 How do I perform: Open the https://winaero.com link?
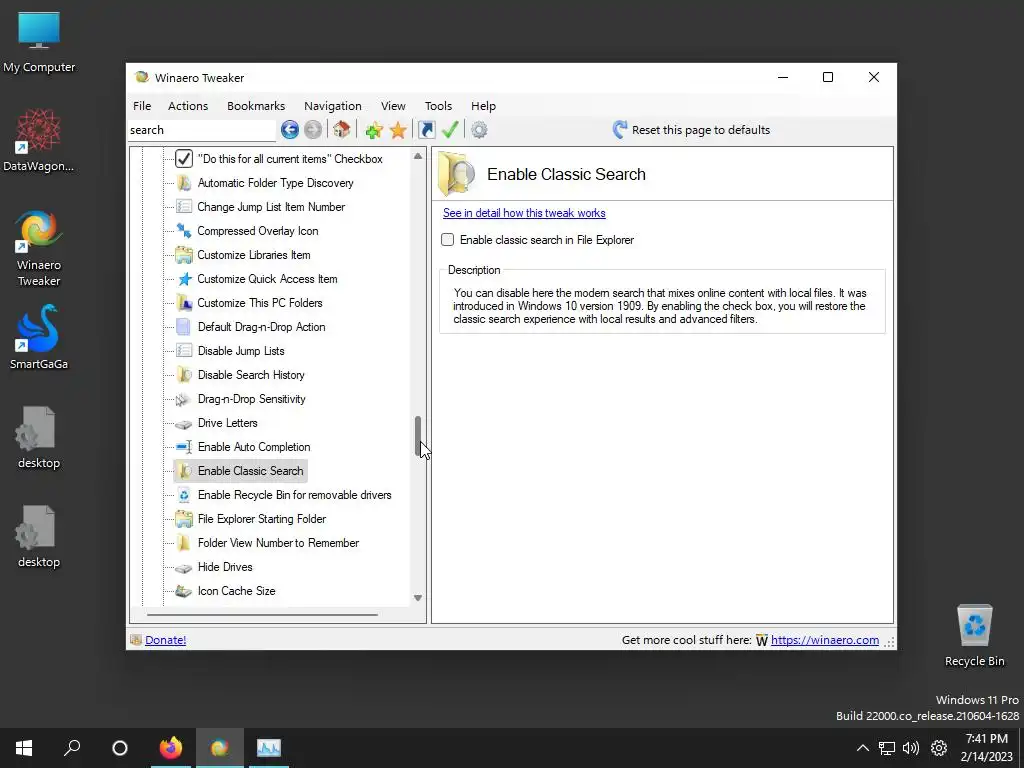click(x=825, y=640)
